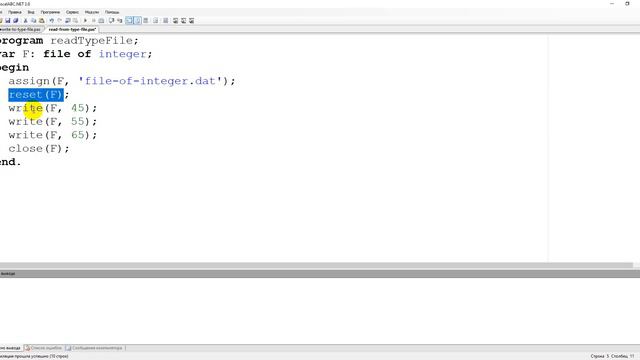Open the Правка menu
Screen dimensions: 640x360
tap(15, 12)
